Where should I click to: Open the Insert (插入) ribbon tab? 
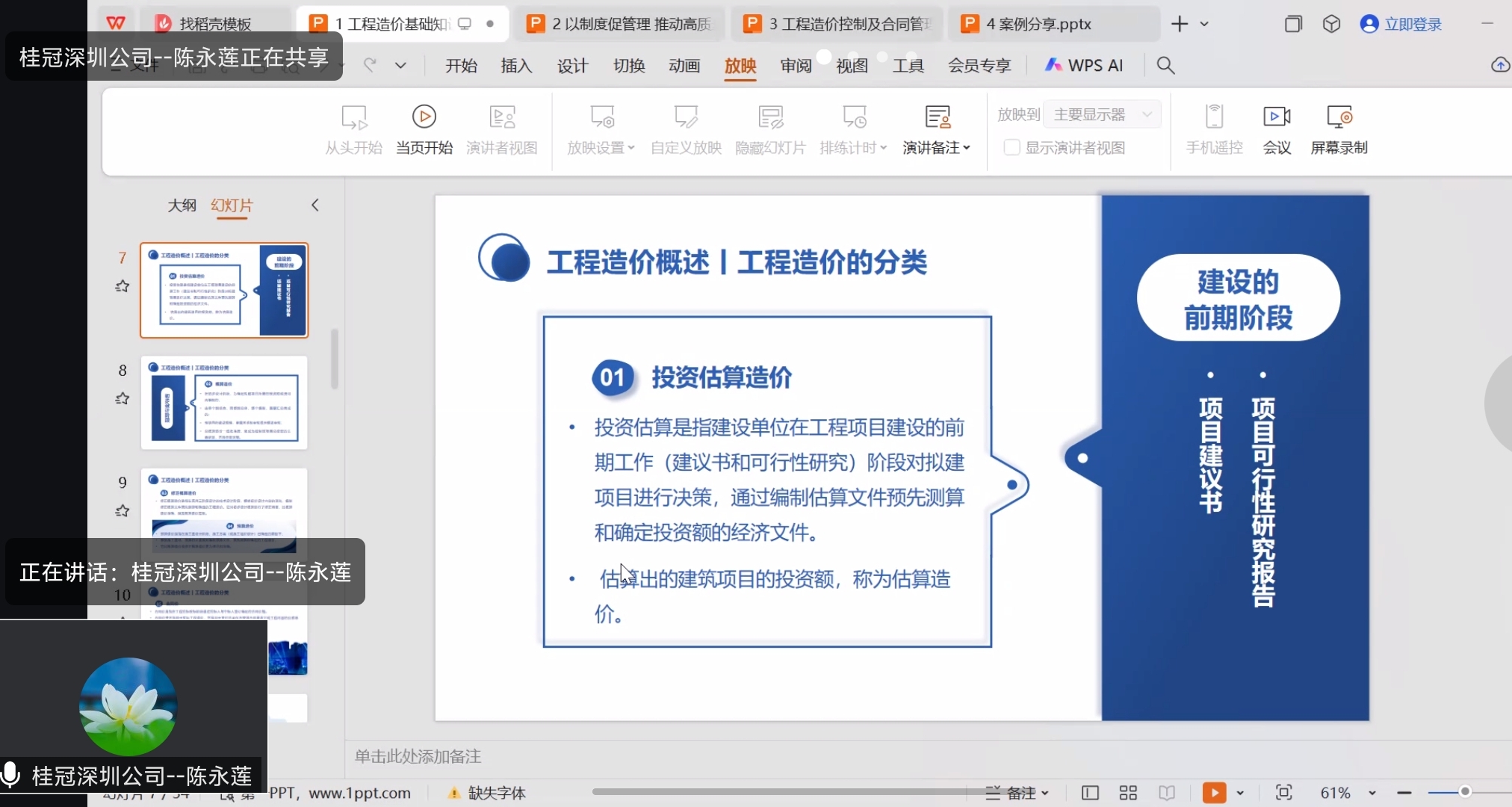tap(516, 66)
